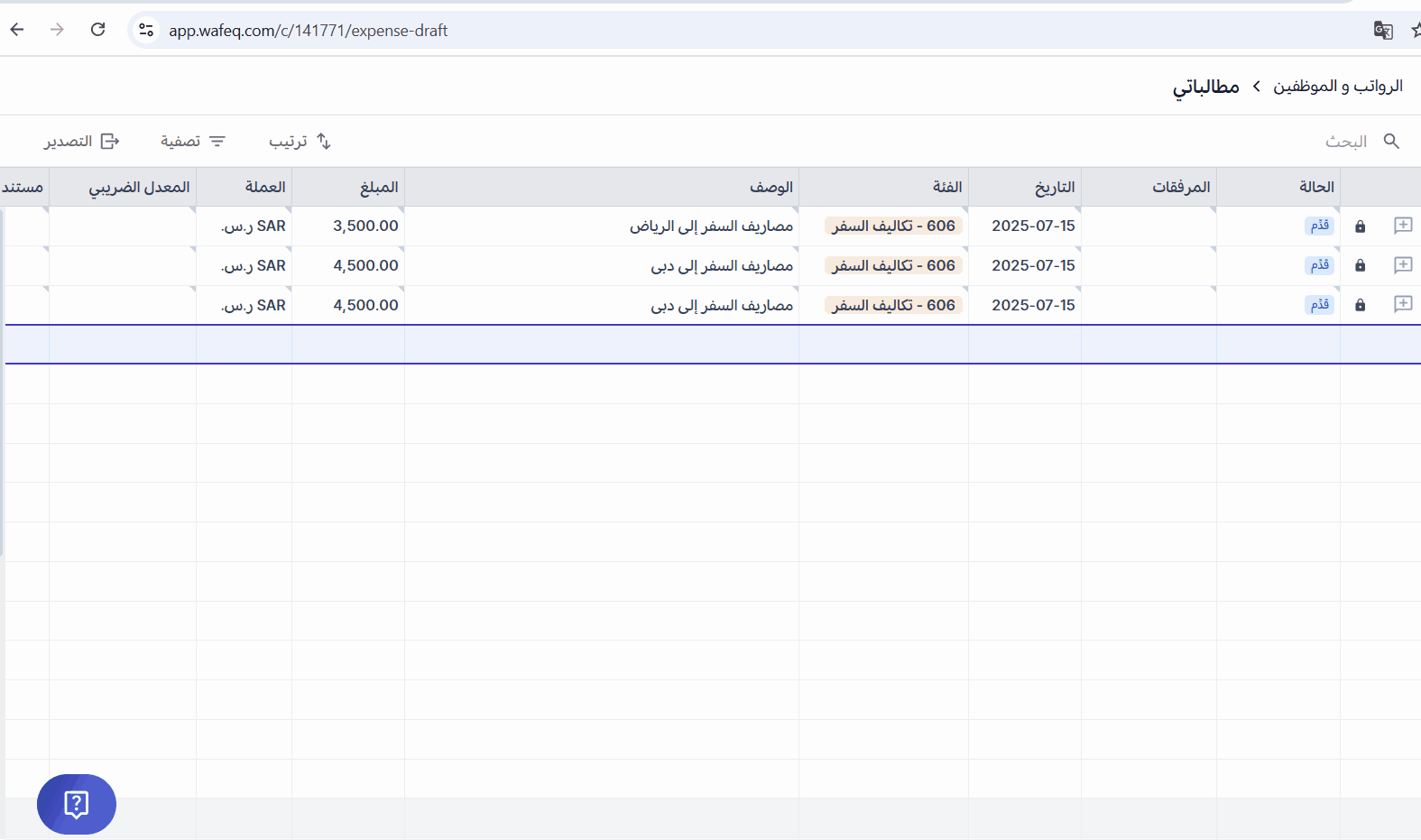Click the قدّم status badge on the second row
The image size is (1421, 840).
tap(1320, 265)
